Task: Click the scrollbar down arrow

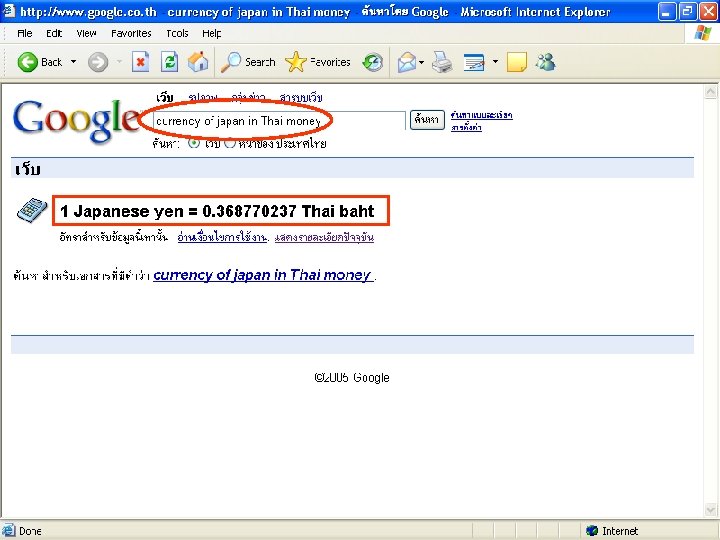Action: tap(710, 510)
